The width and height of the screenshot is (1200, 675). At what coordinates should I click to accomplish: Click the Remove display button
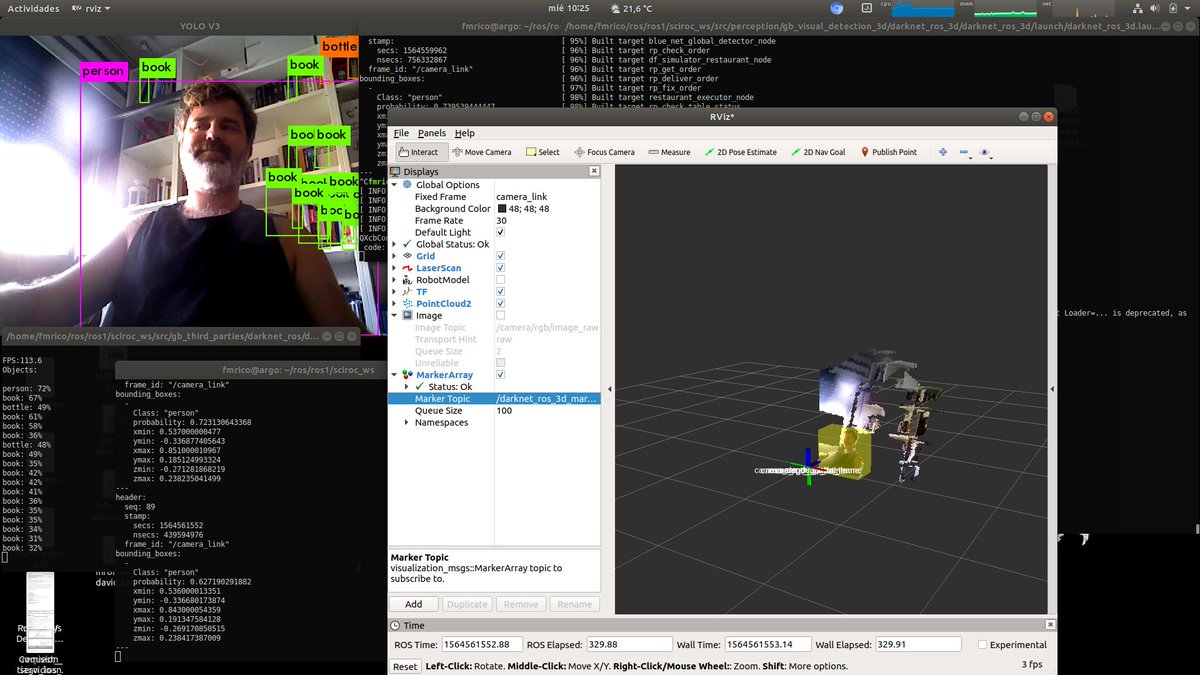coord(520,604)
